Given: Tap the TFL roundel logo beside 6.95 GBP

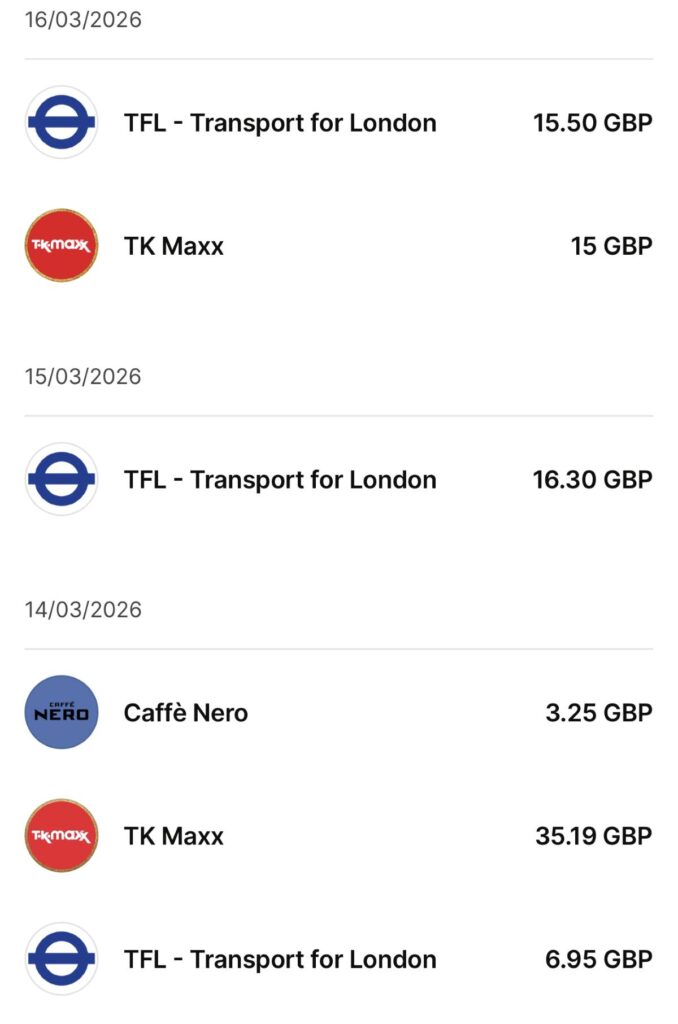Looking at the screenshot, I should coord(61,960).
